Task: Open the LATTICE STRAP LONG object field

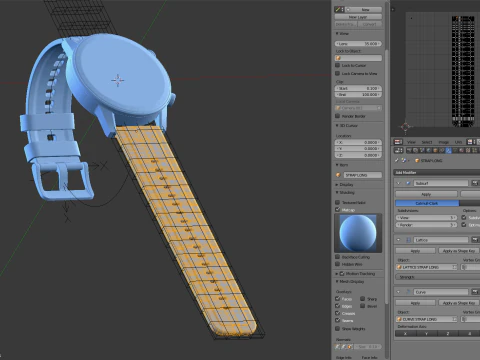Action: pyautogui.click(x=426, y=267)
